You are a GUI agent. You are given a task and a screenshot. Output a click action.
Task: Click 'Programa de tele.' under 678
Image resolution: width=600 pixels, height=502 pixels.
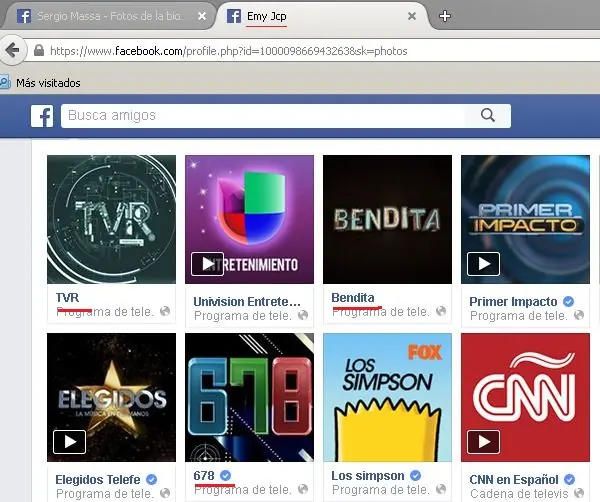[x=243, y=489]
